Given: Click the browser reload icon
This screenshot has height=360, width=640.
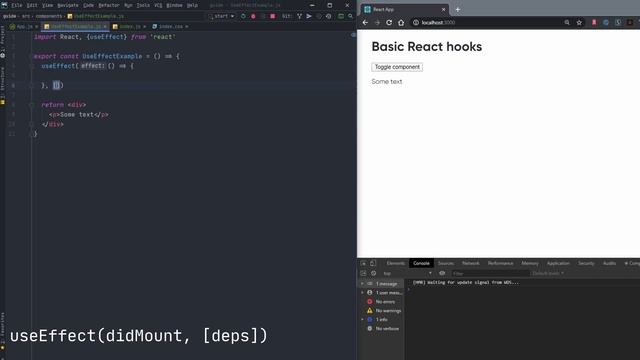Looking at the screenshot, I should [389, 22].
